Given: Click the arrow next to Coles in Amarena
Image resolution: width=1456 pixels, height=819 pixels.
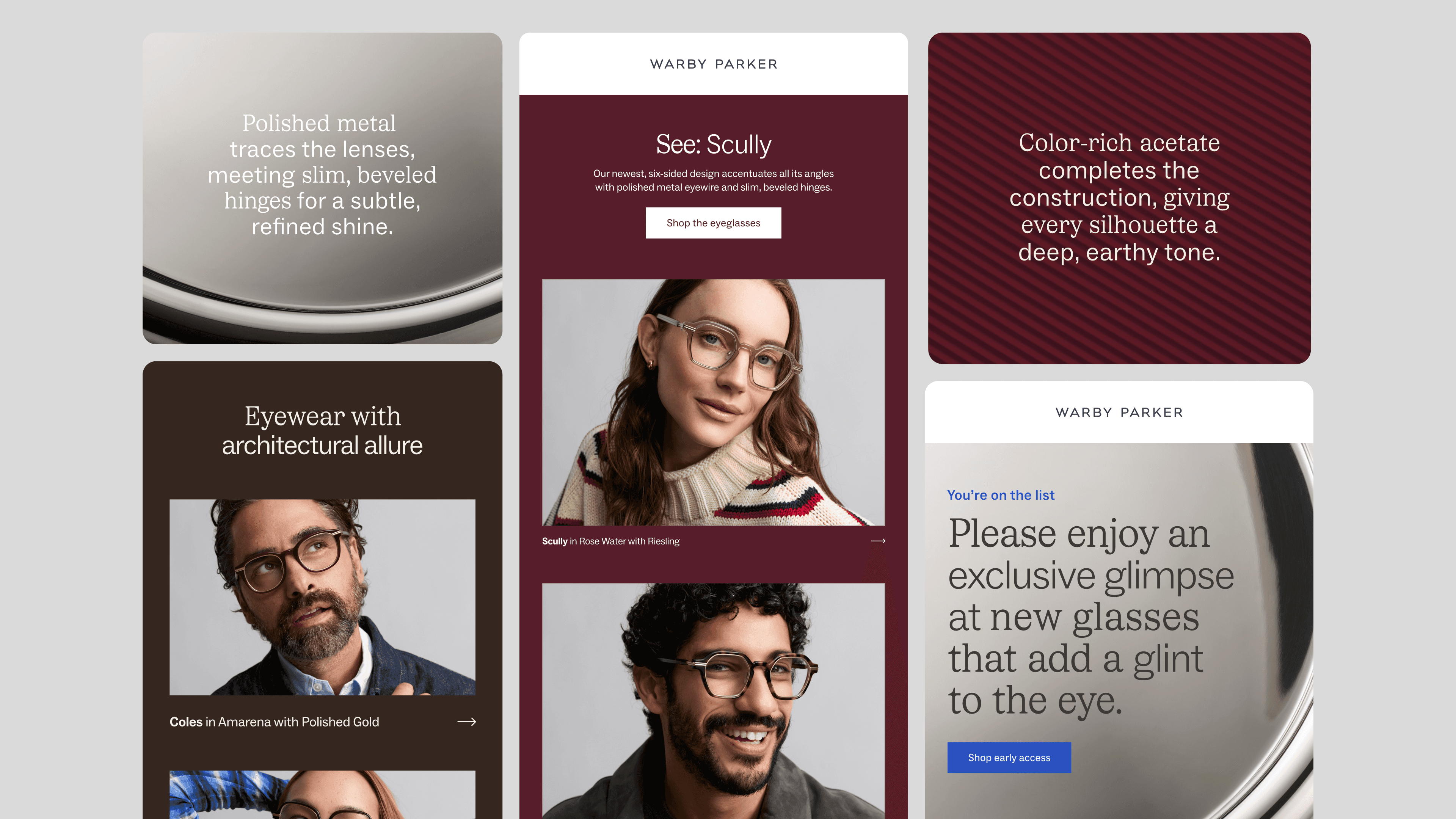Looking at the screenshot, I should (466, 722).
